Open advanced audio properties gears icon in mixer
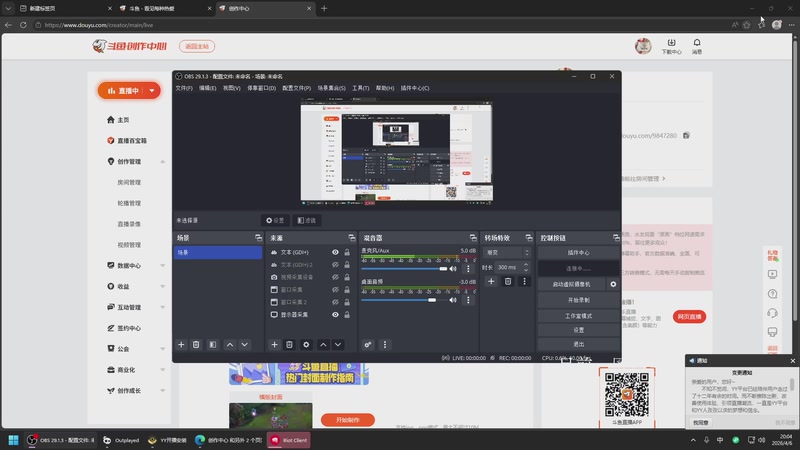Viewport: 800px width, 450px height. (x=368, y=345)
